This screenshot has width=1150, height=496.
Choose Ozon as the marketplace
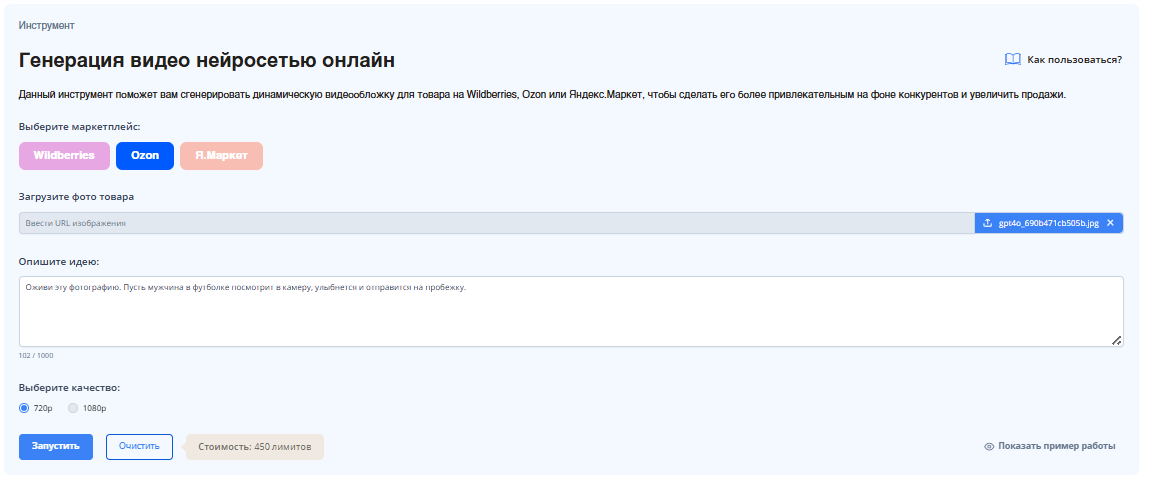pyautogui.click(x=145, y=156)
